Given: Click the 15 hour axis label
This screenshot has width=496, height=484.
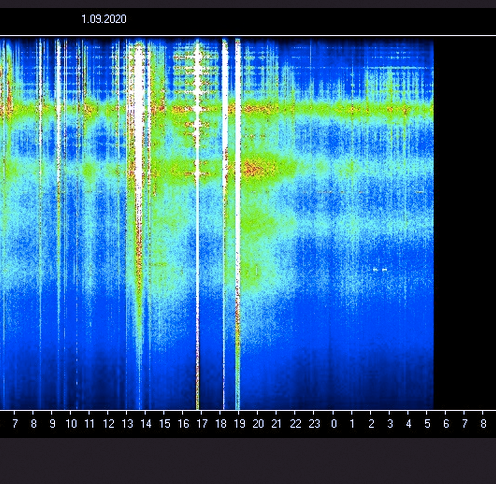Looking at the screenshot, I should [x=165, y=424].
